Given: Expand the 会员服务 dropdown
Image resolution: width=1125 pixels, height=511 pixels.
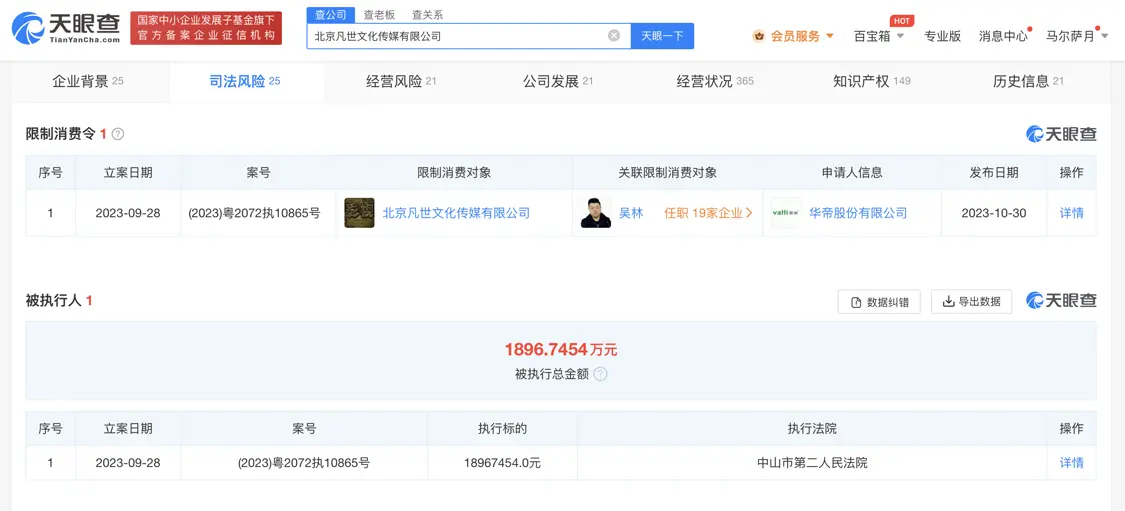Looking at the screenshot, I should 830,36.
